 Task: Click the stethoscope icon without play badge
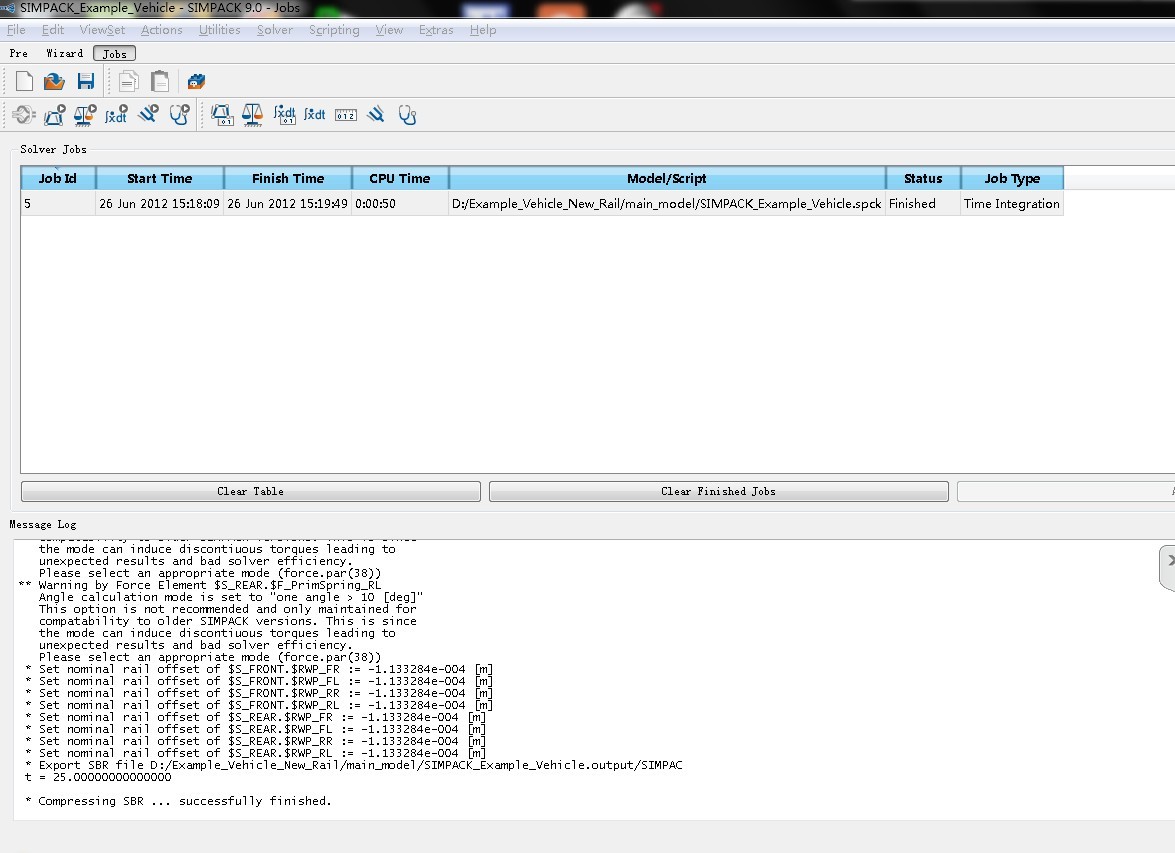tap(407, 115)
